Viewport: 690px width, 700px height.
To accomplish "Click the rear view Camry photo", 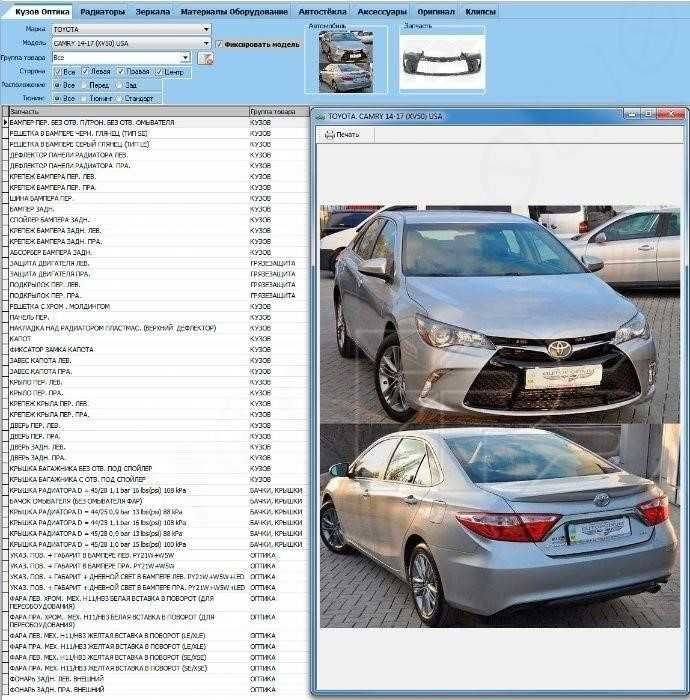I will coord(499,525).
